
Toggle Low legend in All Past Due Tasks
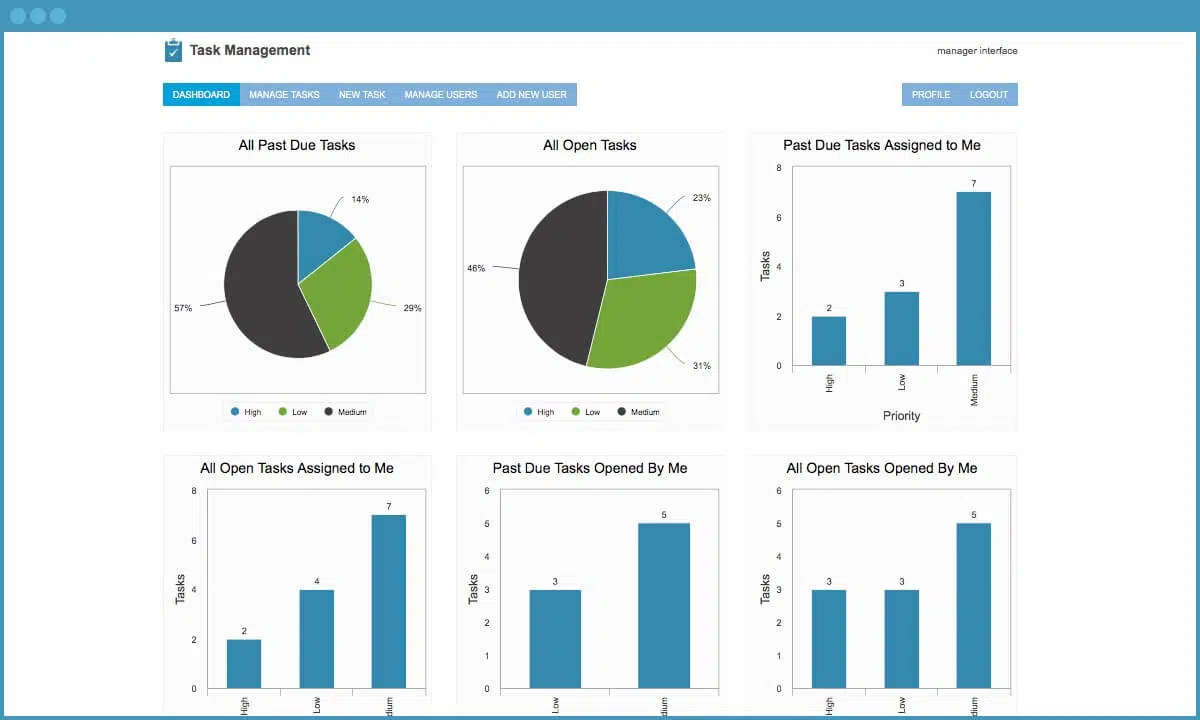click(292, 412)
